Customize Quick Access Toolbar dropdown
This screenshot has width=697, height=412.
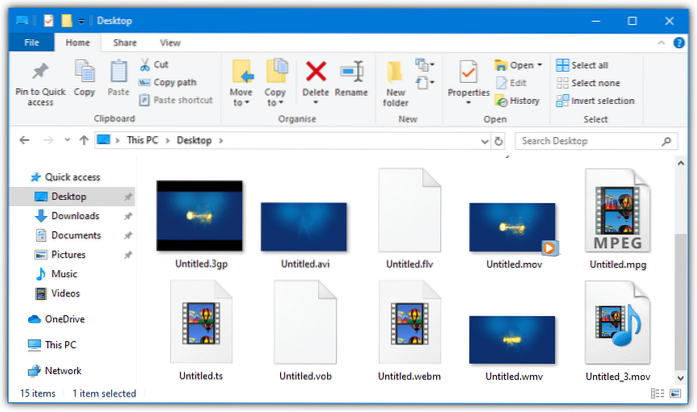point(81,21)
